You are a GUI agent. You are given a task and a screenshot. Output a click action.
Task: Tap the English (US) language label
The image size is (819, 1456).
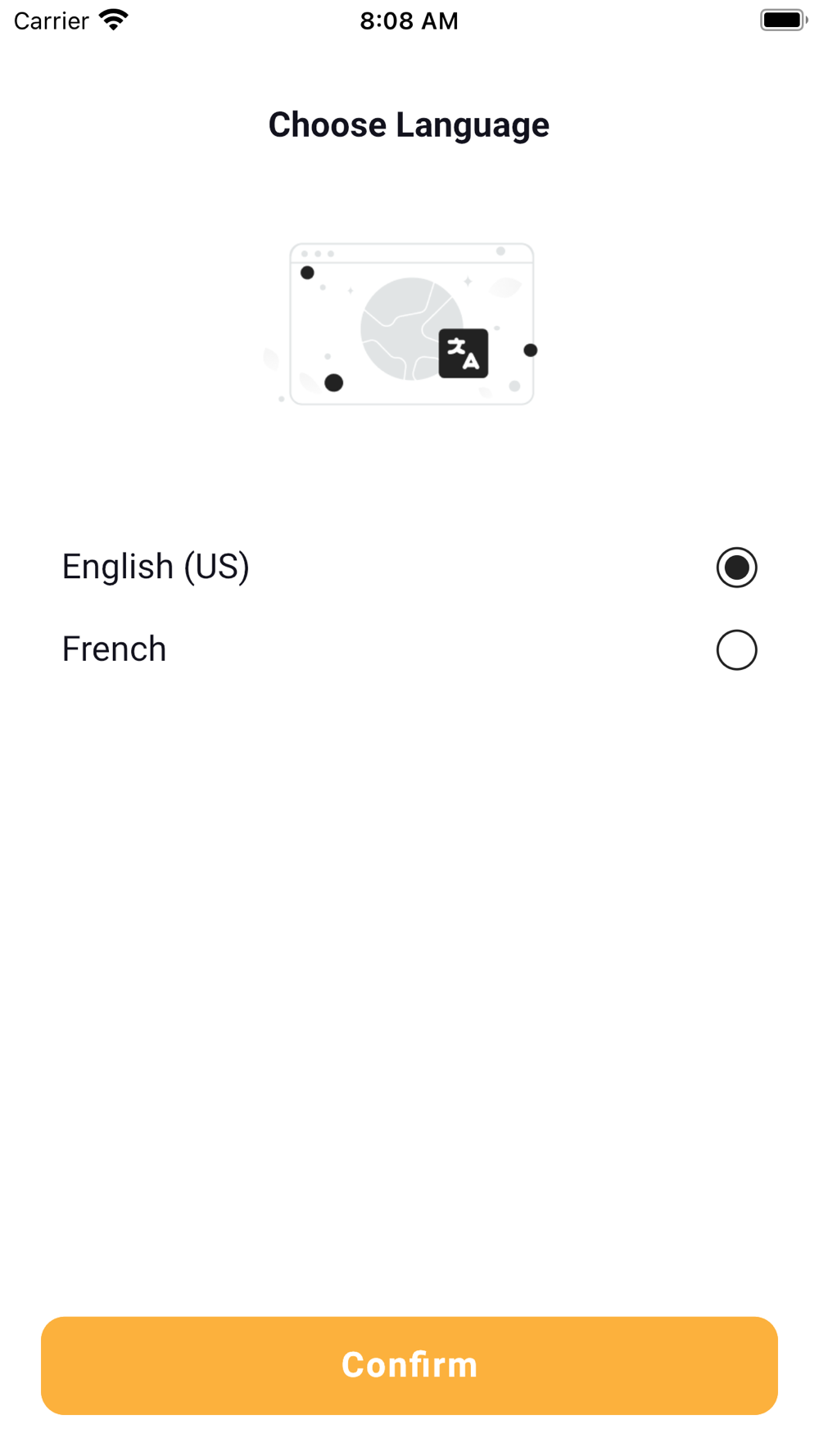pyautogui.click(x=156, y=567)
